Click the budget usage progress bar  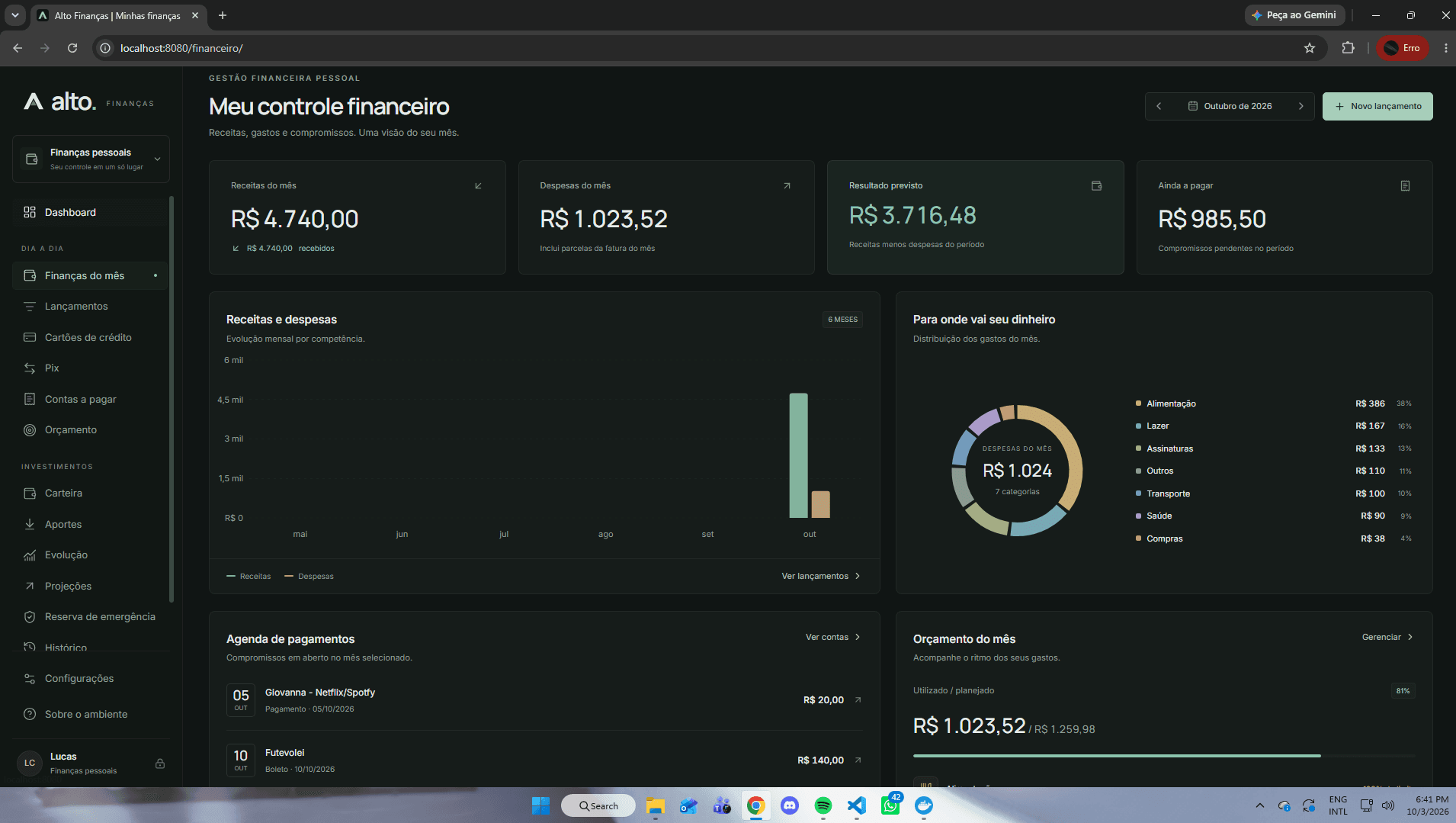[1163, 755]
